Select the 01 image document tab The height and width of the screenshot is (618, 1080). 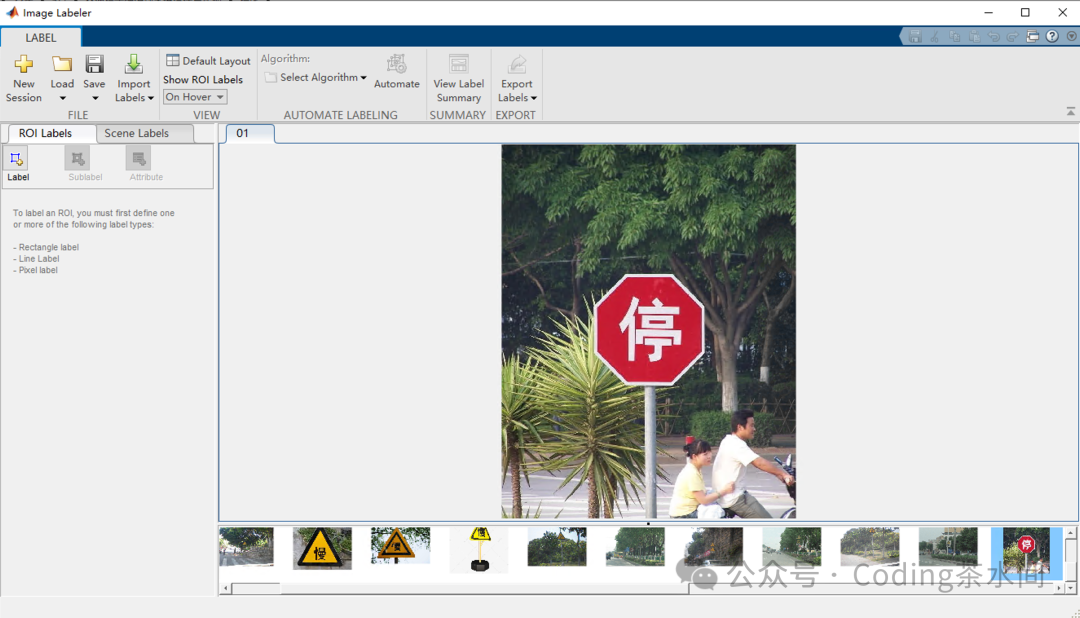tap(249, 133)
